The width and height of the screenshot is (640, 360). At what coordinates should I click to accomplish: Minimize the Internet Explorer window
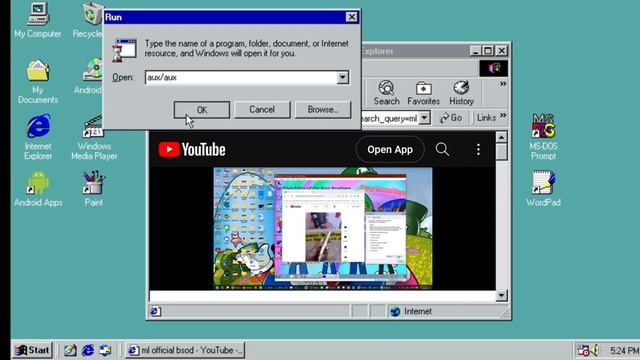(475, 51)
